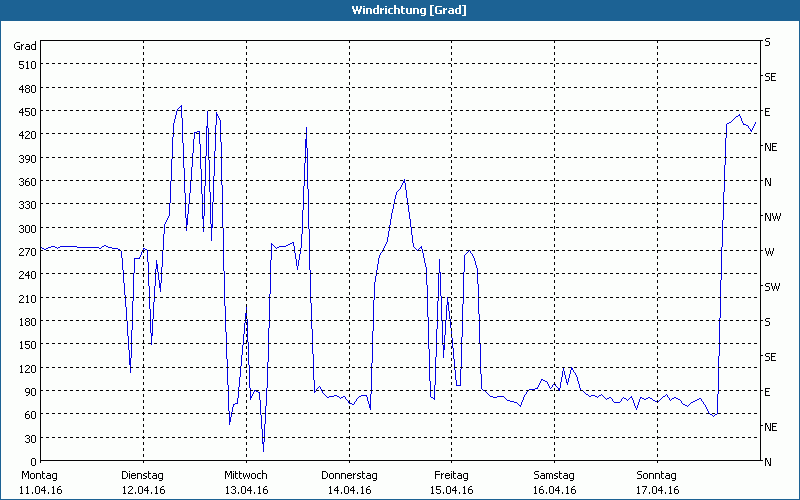Screen dimensions: 800x500
Task: Click the 'Dienstag' day label
Action: (x=142, y=475)
